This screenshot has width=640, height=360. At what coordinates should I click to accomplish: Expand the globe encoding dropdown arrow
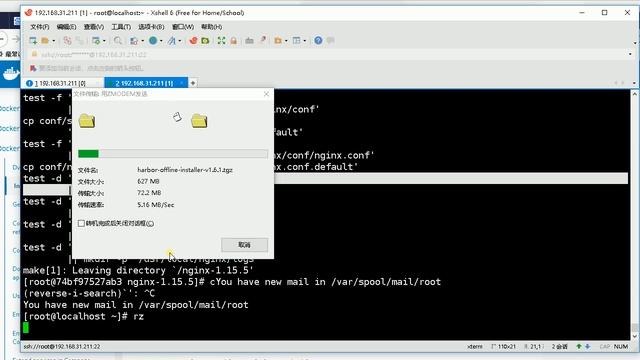(x=161, y=41)
